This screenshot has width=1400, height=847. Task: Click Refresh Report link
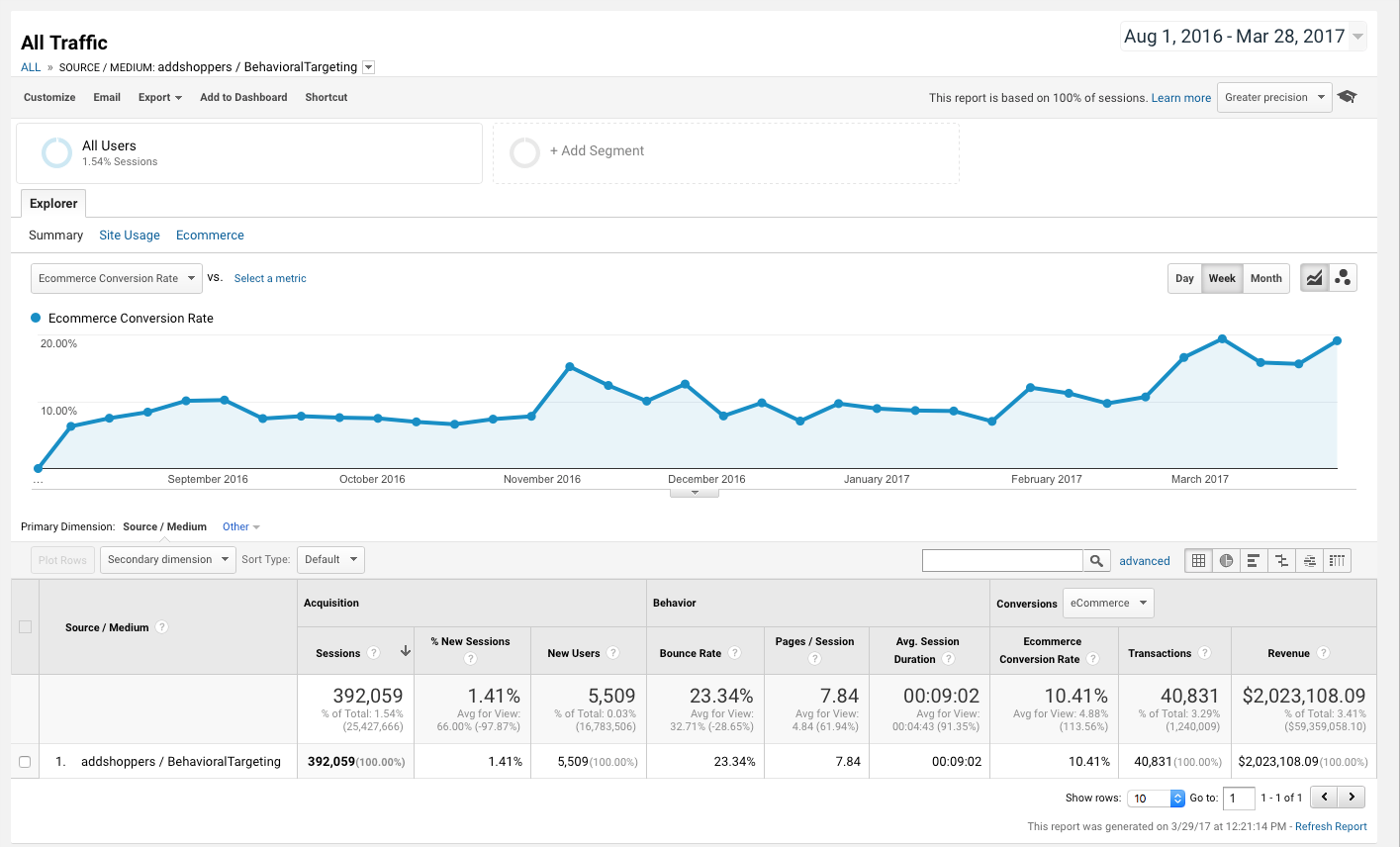[x=1331, y=826]
